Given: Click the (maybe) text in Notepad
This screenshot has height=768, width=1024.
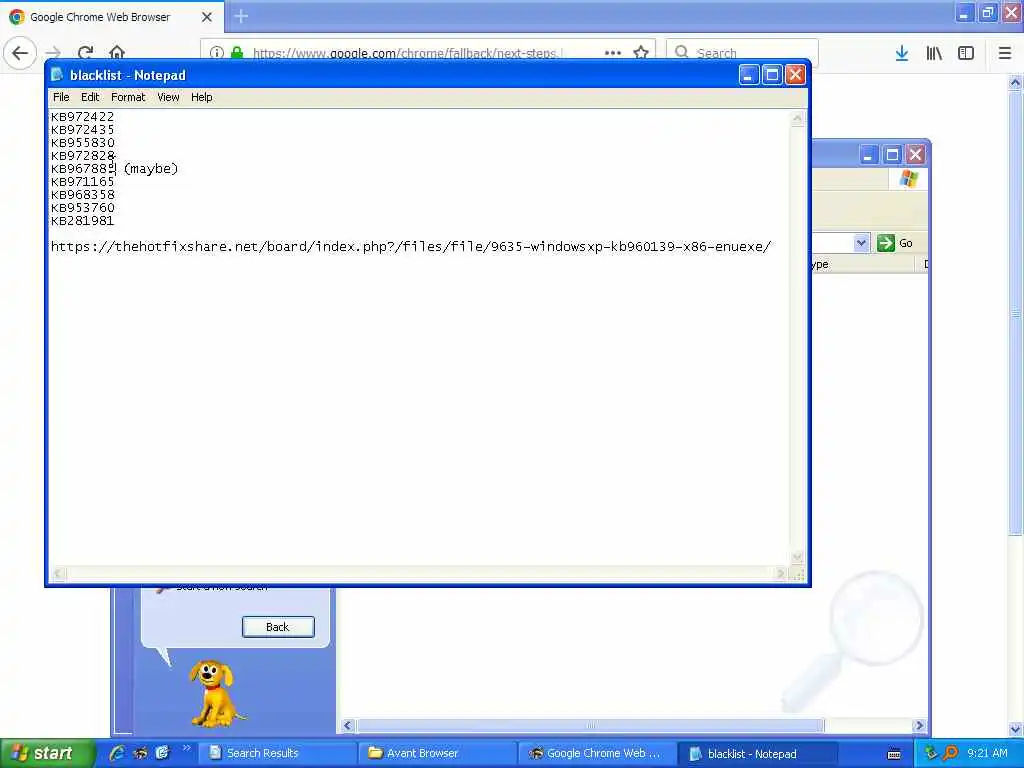Looking at the screenshot, I should click(151, 169).
